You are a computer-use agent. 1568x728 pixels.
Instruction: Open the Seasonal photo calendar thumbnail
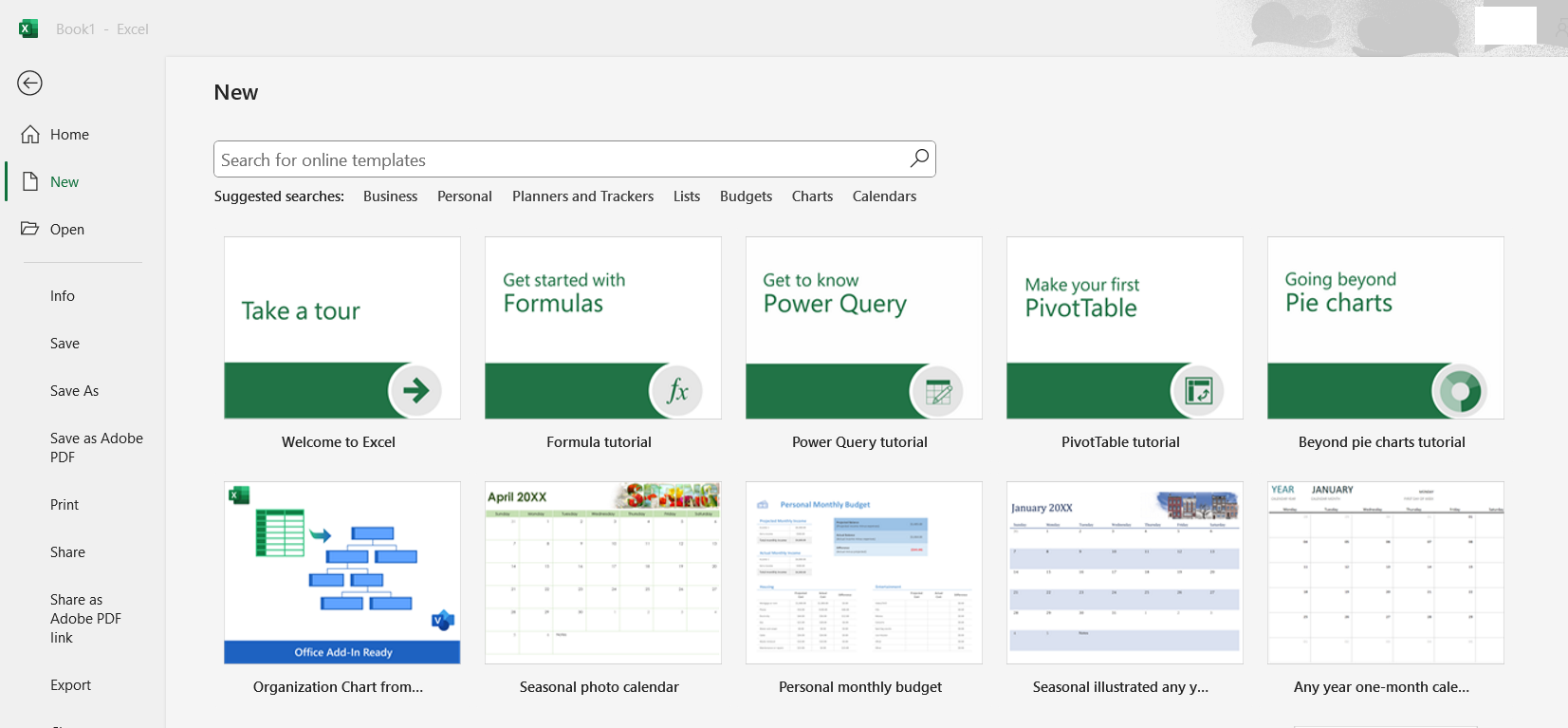pyautogui.click(x=603, y=572)
